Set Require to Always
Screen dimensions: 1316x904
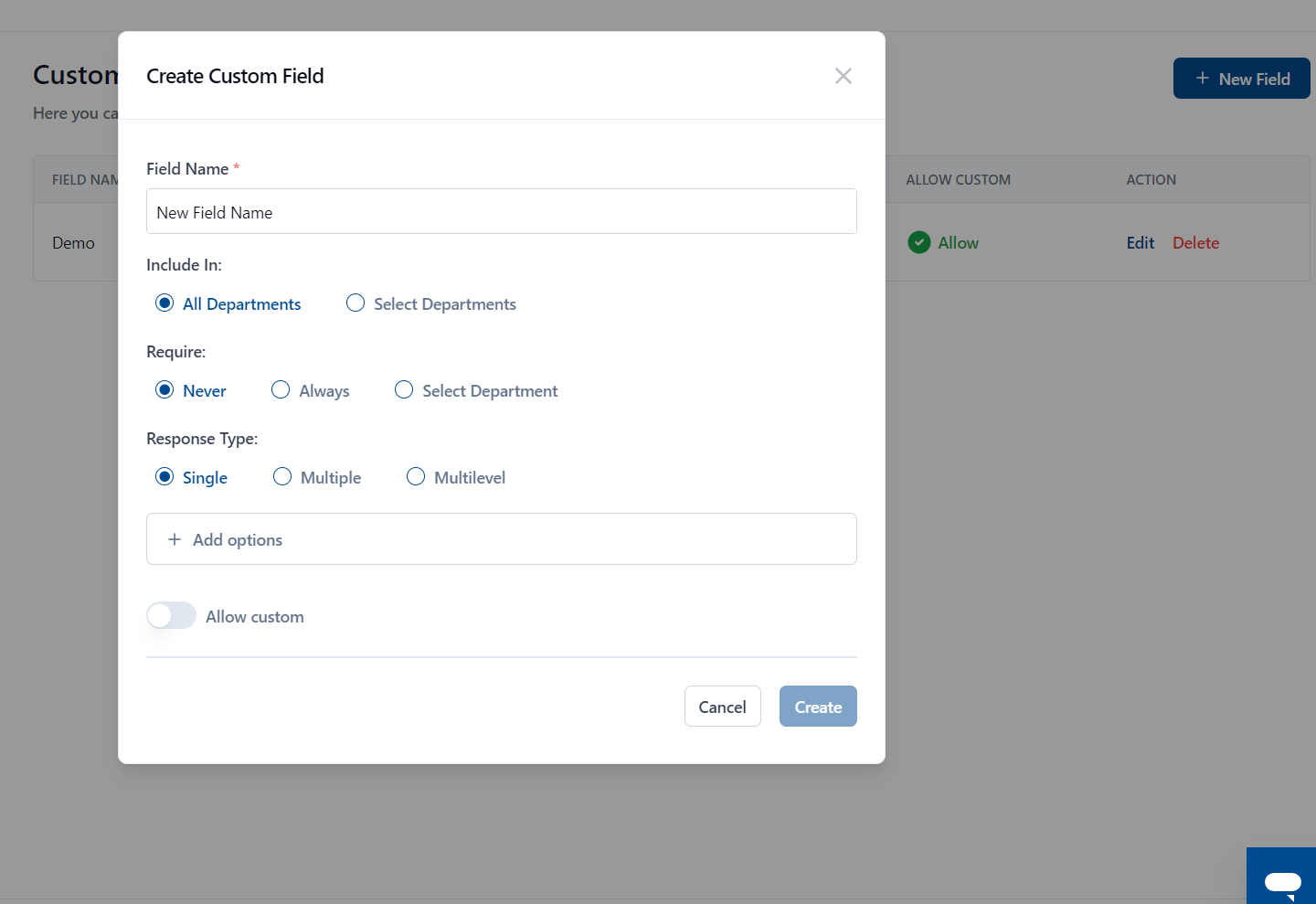(x=281, y=390)
